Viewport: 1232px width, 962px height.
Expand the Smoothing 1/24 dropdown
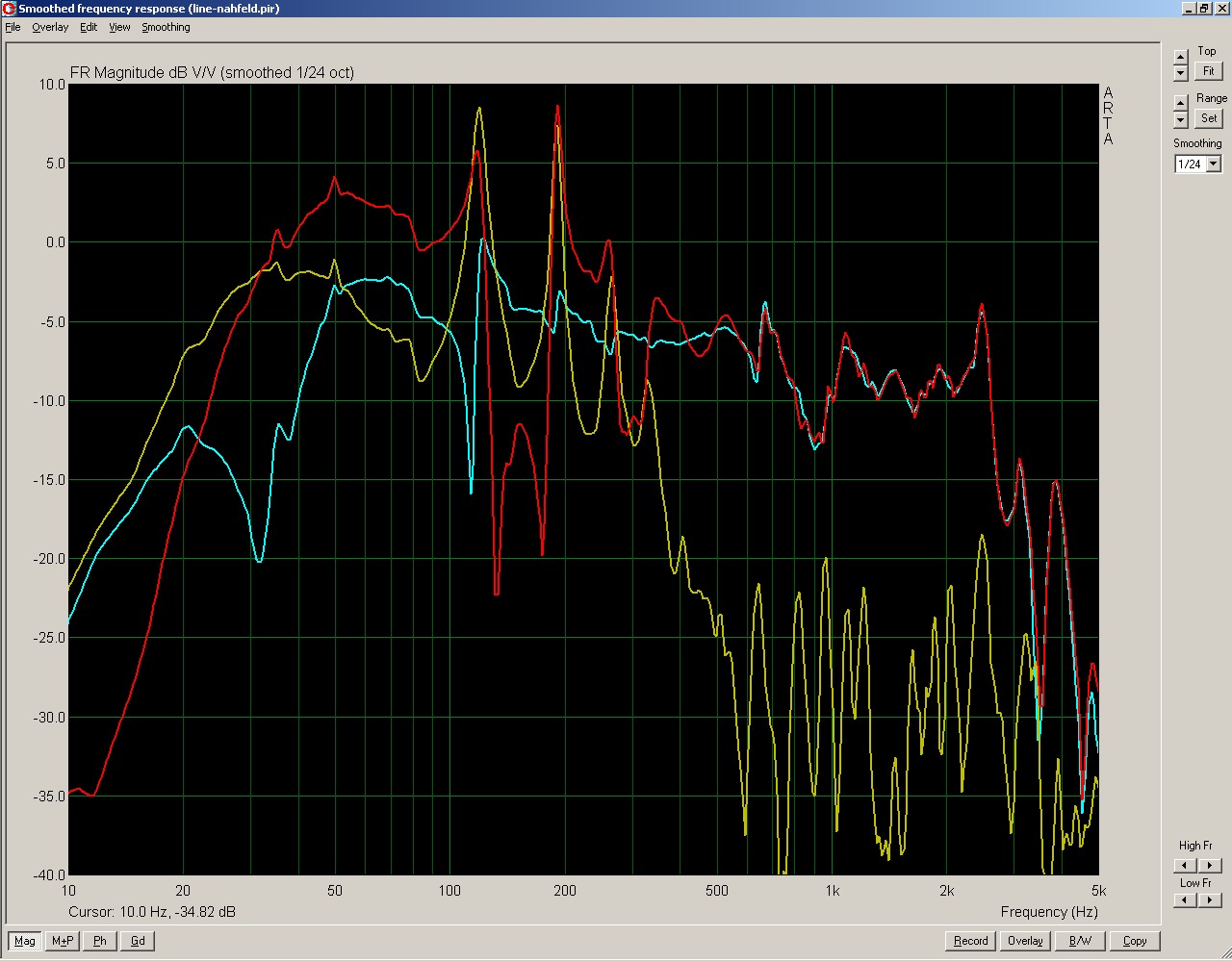pyautogui.click(x=1214, y=165)
